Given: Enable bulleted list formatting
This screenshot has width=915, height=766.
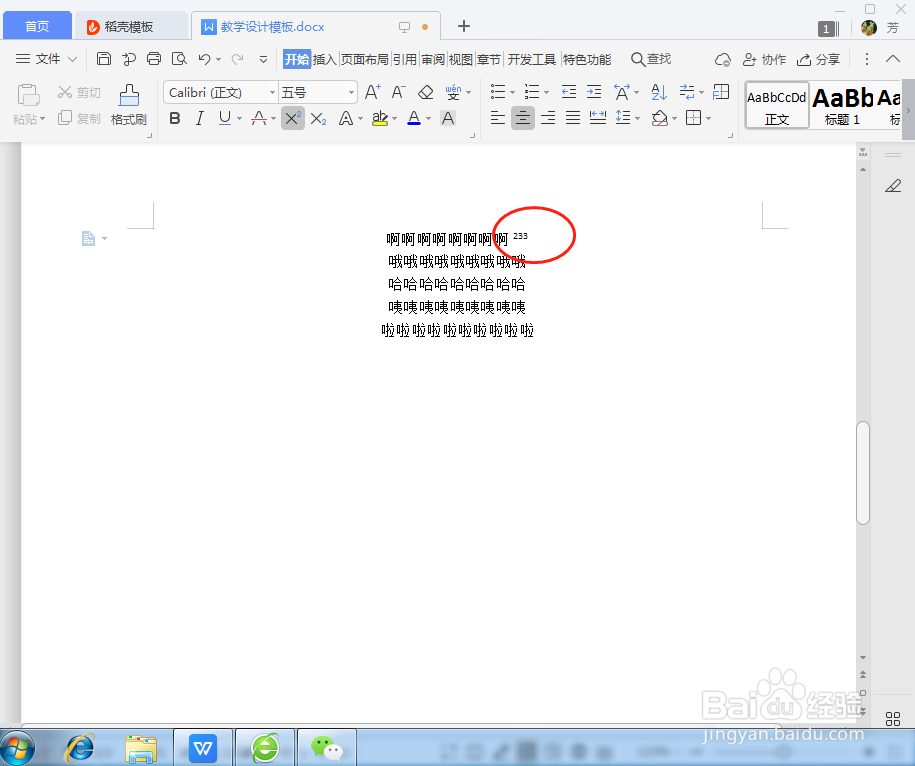Looking at the screenshot, I should [x=497, y=91].
